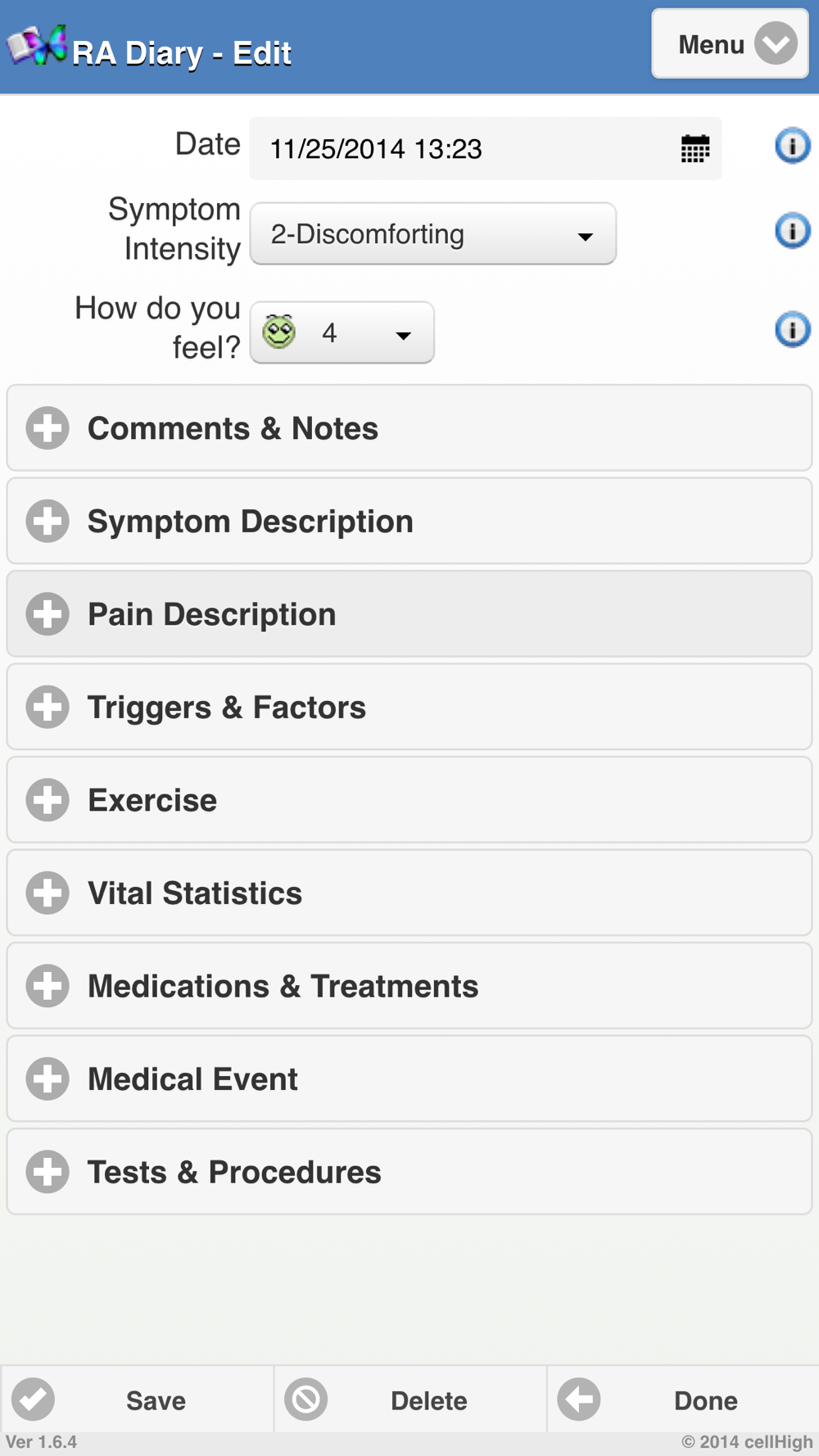Click the plus icon beside Vital Statistics
The height and width of the screenshot is (1456, 819).
(x=48, y=893)
